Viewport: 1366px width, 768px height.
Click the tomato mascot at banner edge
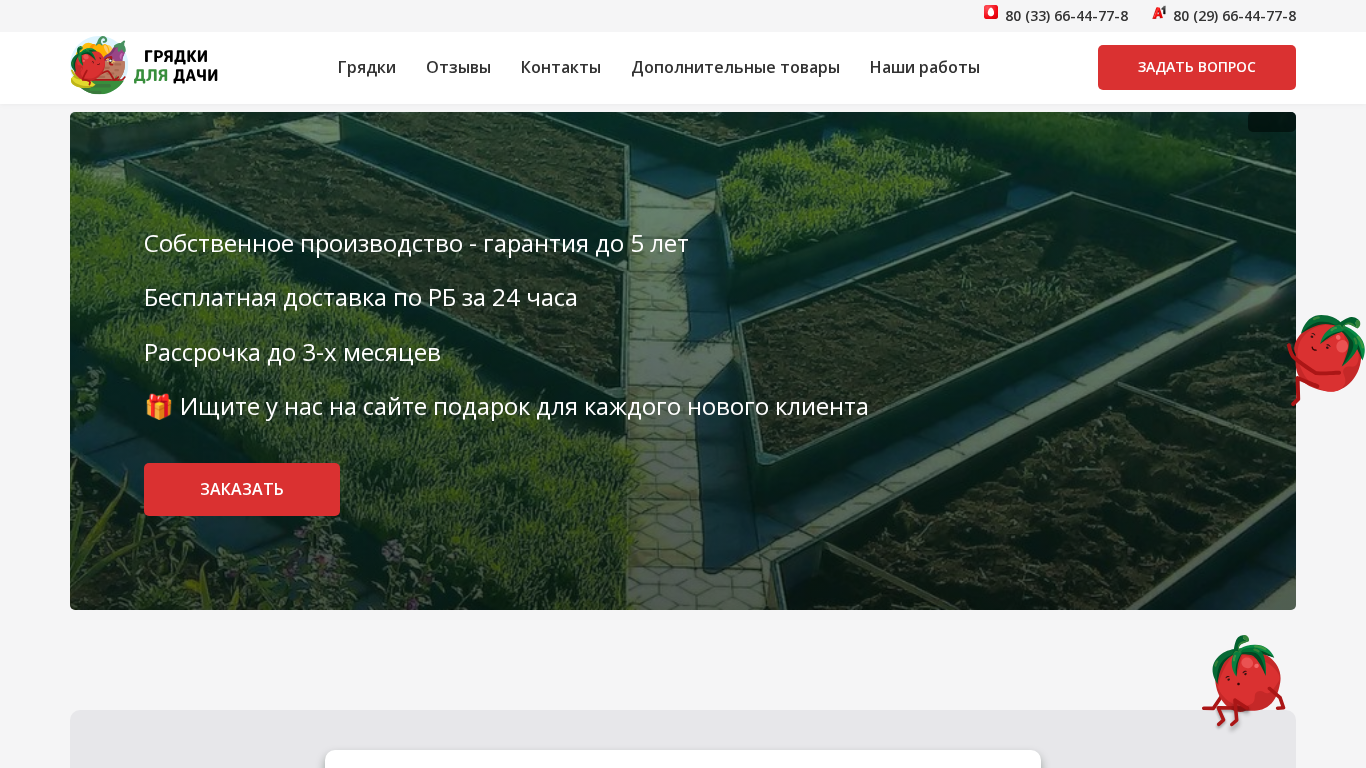pyautogui.click(x=1326, y=359)
